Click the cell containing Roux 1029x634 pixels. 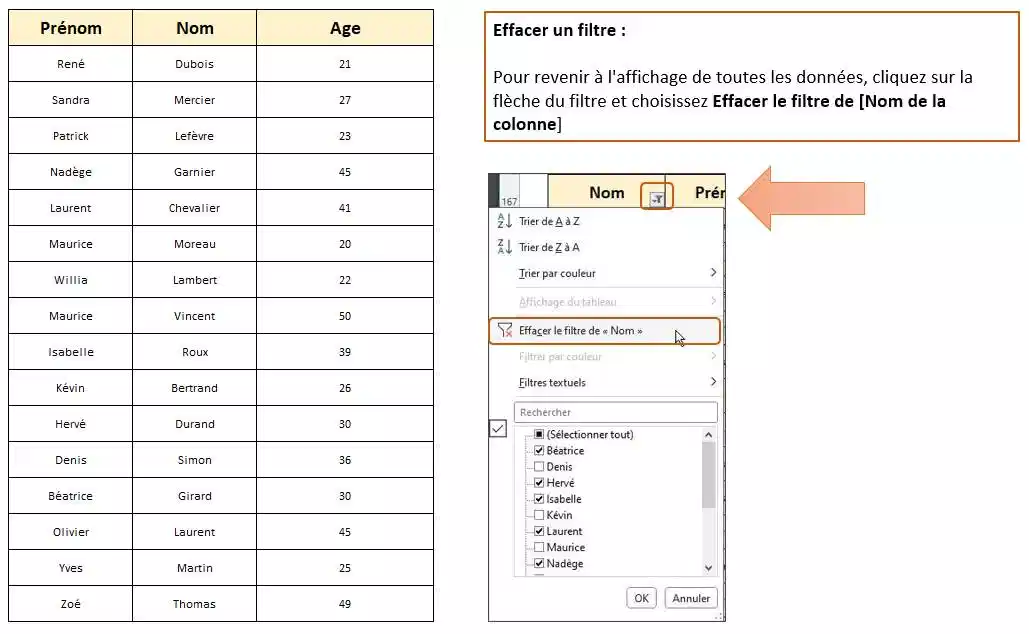point(195,352)
